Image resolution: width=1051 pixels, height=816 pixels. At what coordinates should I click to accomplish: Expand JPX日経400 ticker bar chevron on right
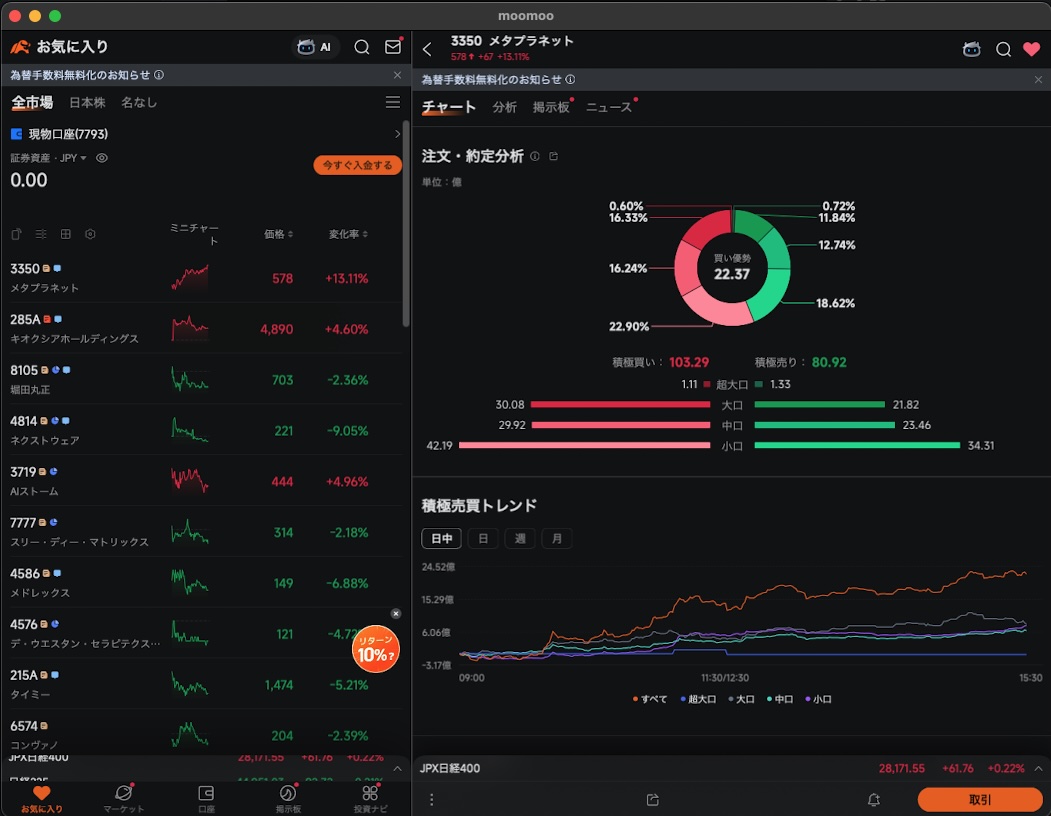pyautogui.click(x=1038, y=768)
